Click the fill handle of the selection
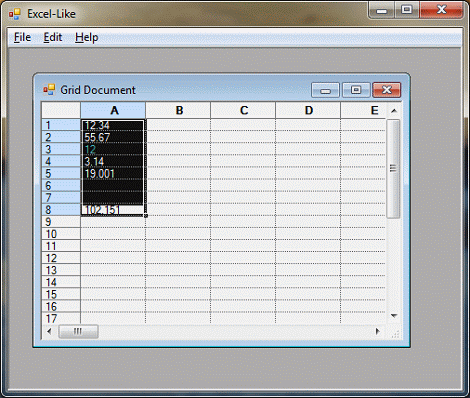The image size is (470, 398). [x=146, y=216]
